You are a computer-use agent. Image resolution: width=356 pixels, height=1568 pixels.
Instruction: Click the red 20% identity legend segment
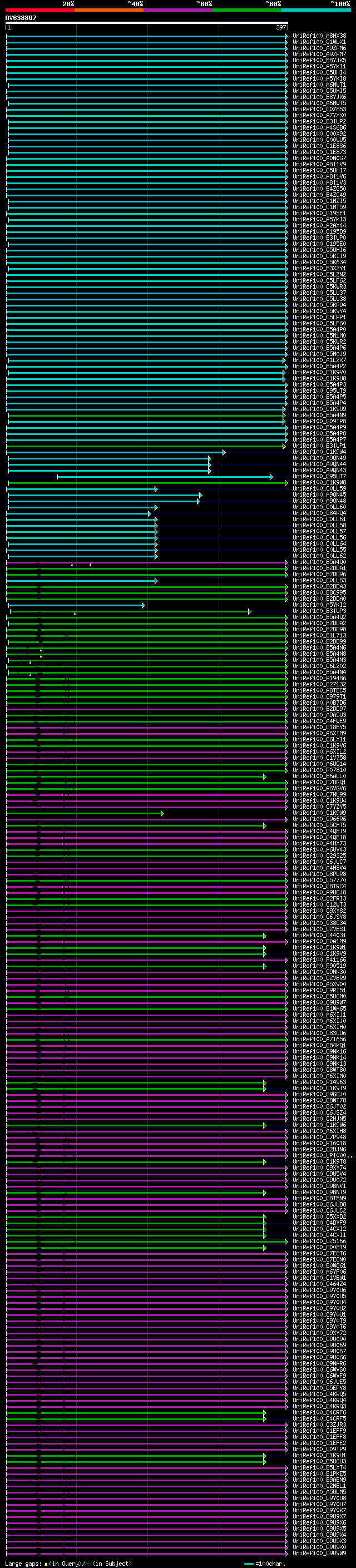(x=39, y=10)
